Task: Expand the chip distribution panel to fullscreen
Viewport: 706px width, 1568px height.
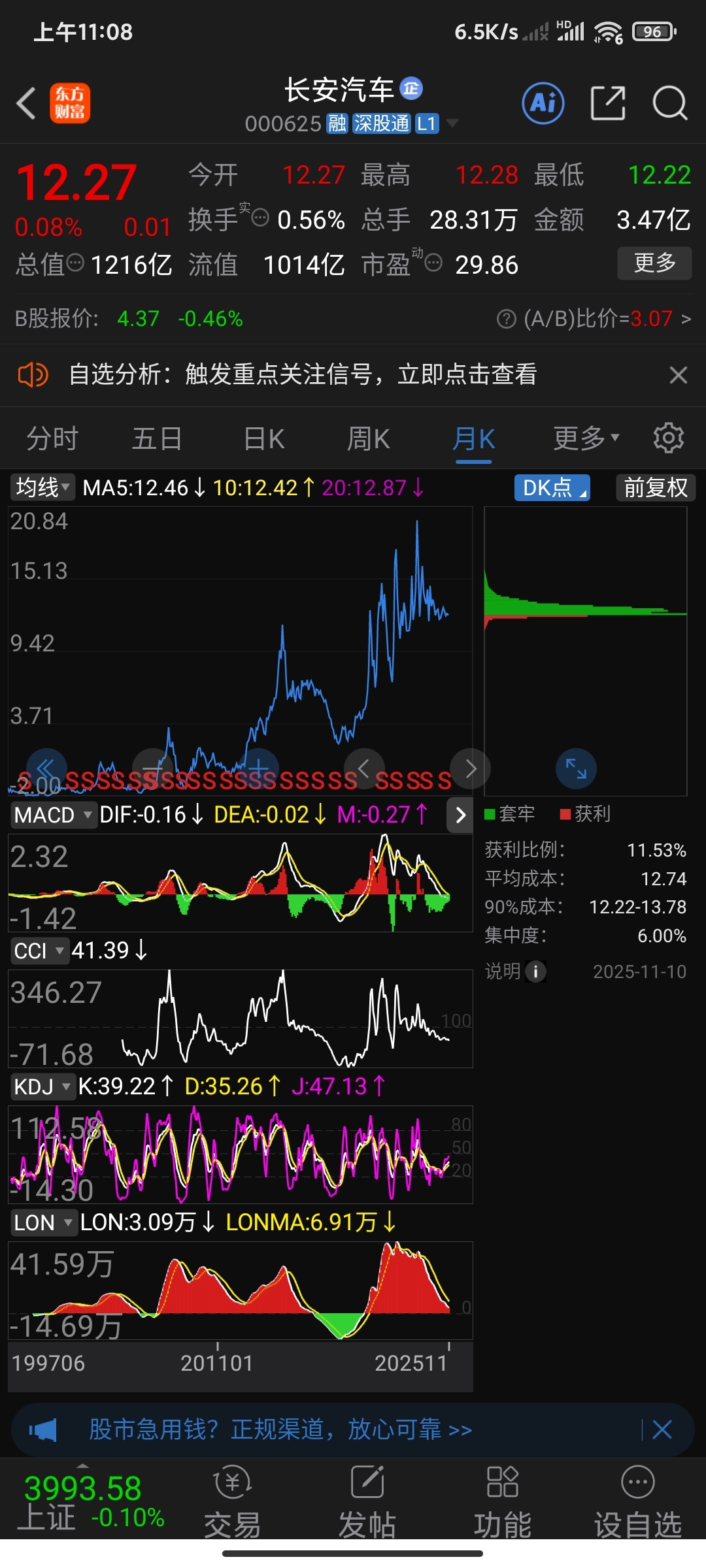Action: coord(576,768)
